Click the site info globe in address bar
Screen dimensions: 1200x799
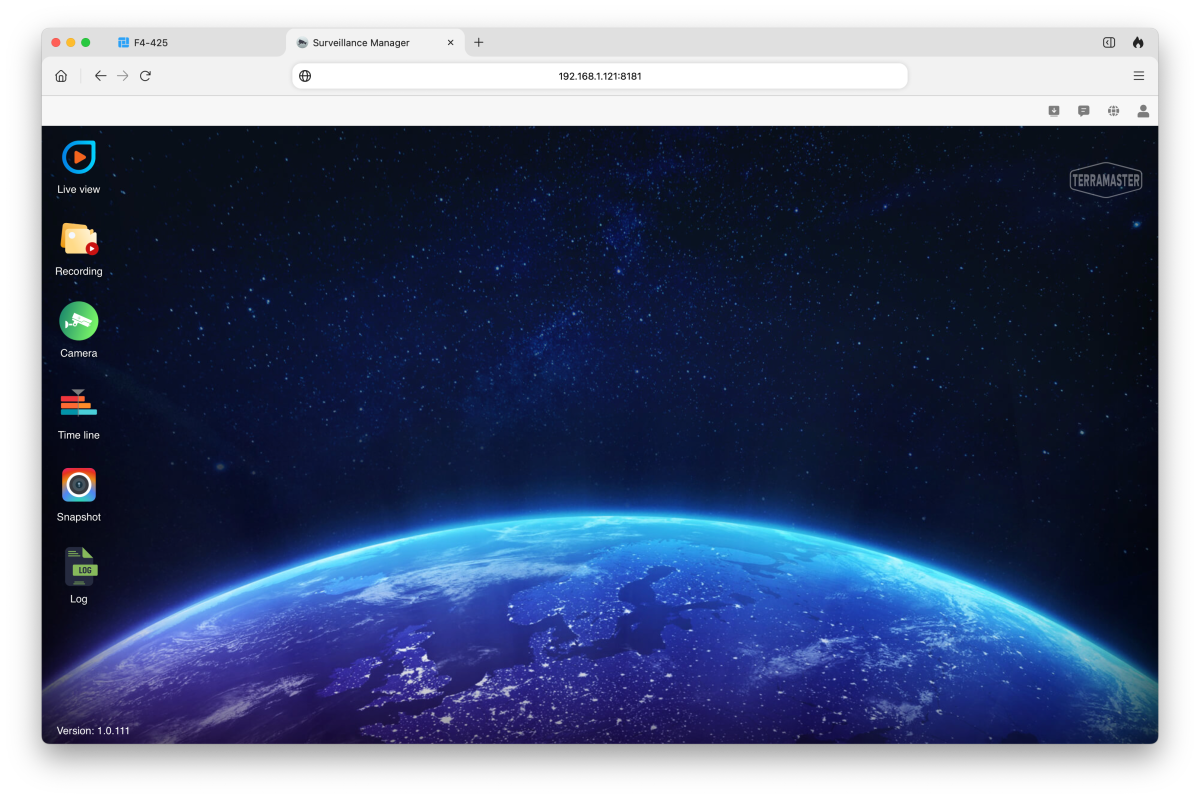305,76
